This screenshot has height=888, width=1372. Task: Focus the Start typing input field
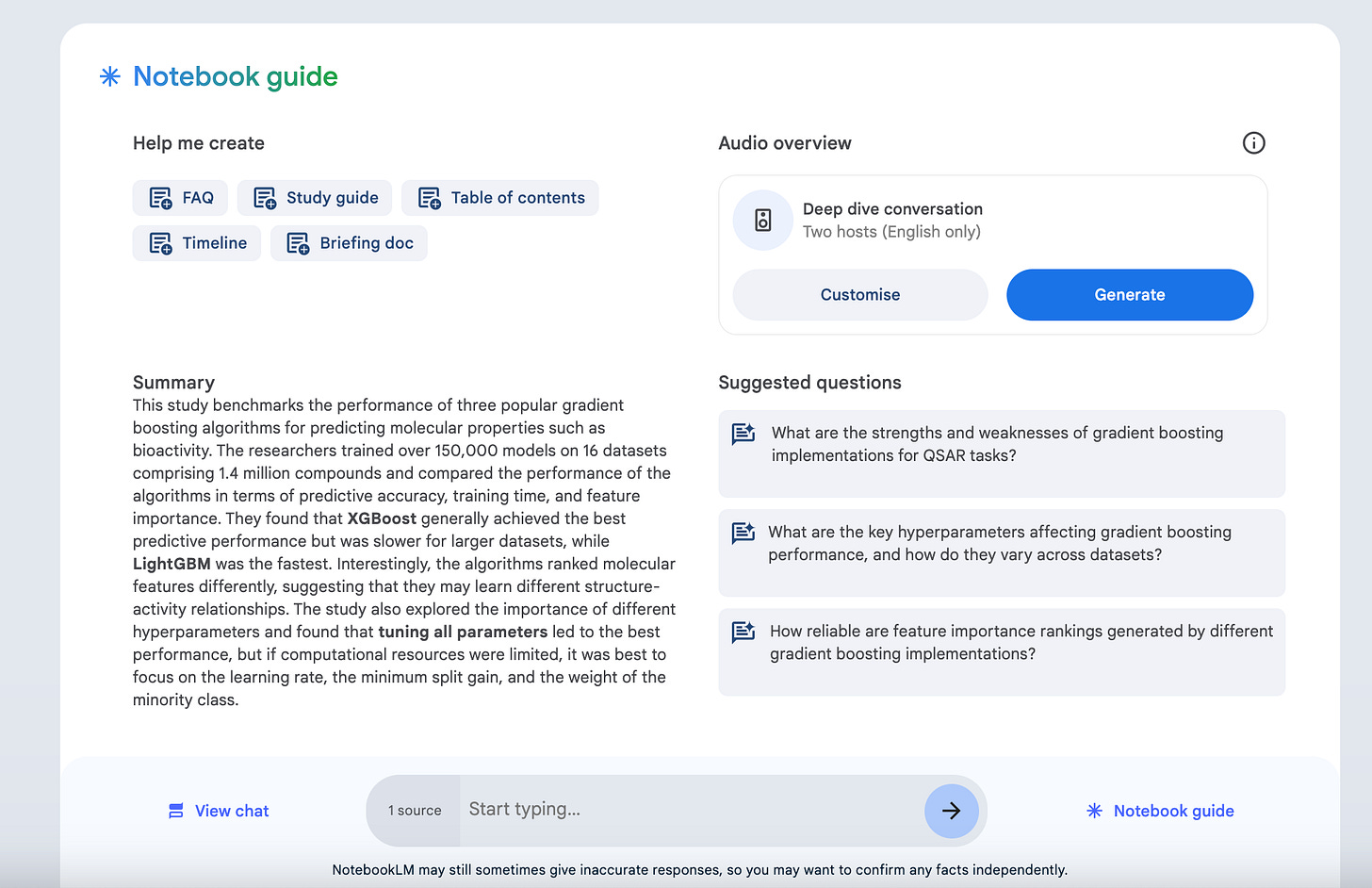click(x=691, y=810)
